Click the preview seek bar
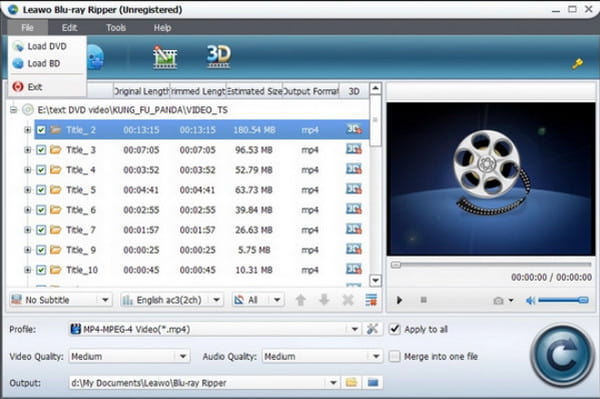 point(491,265)
